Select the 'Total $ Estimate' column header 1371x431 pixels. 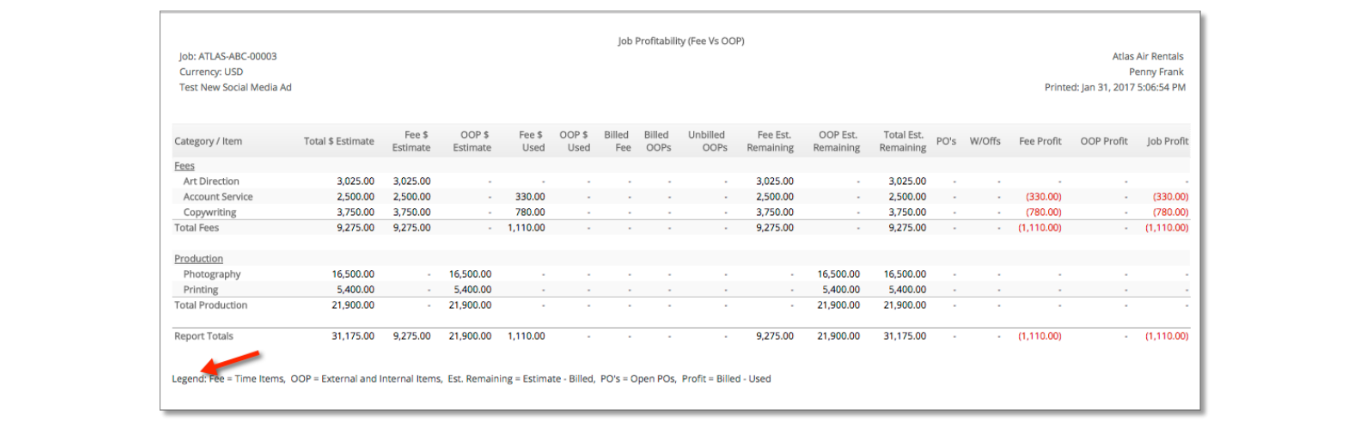[x=339, y=142]
